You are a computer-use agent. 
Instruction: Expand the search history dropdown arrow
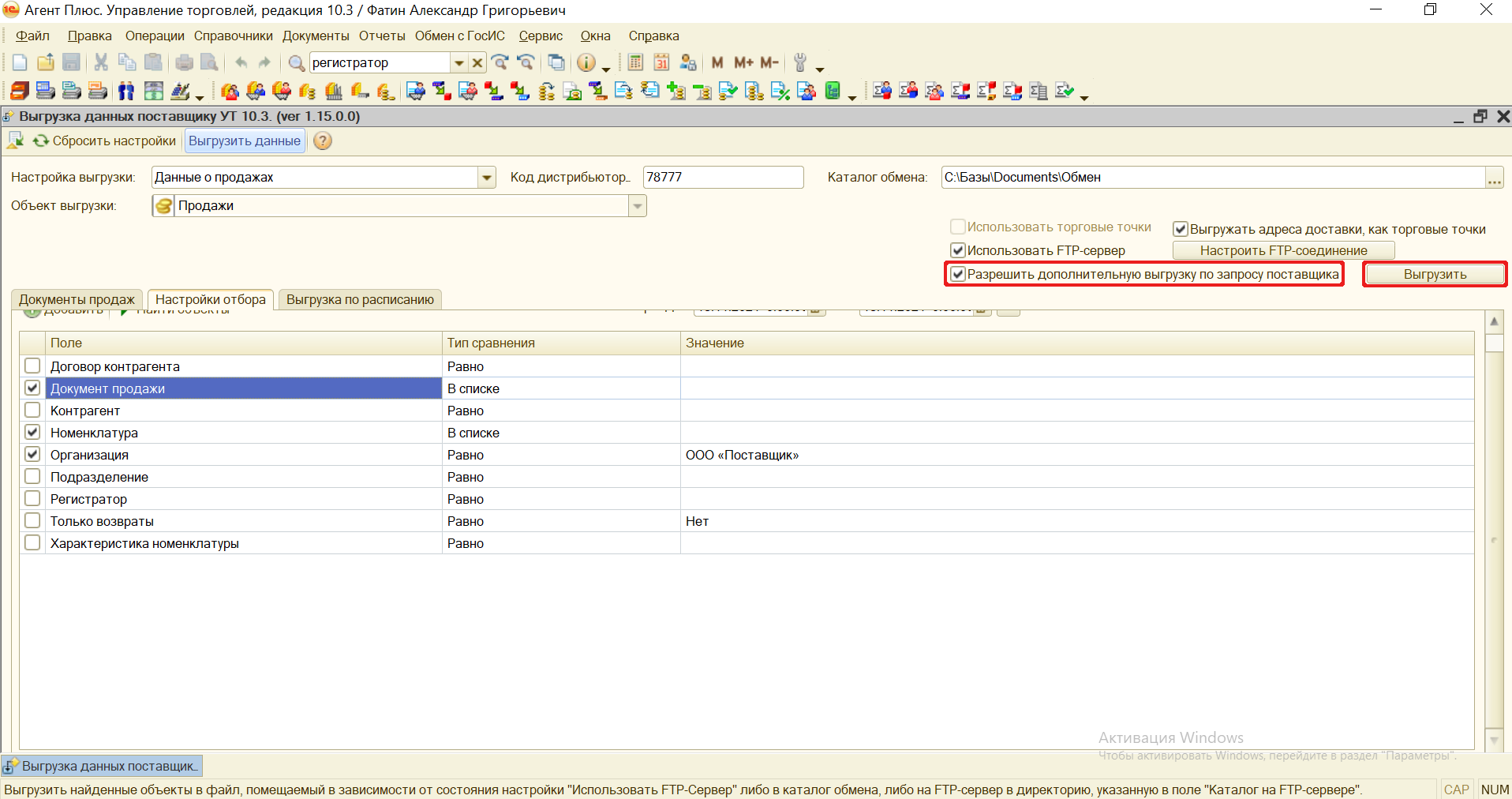point(458,62)
